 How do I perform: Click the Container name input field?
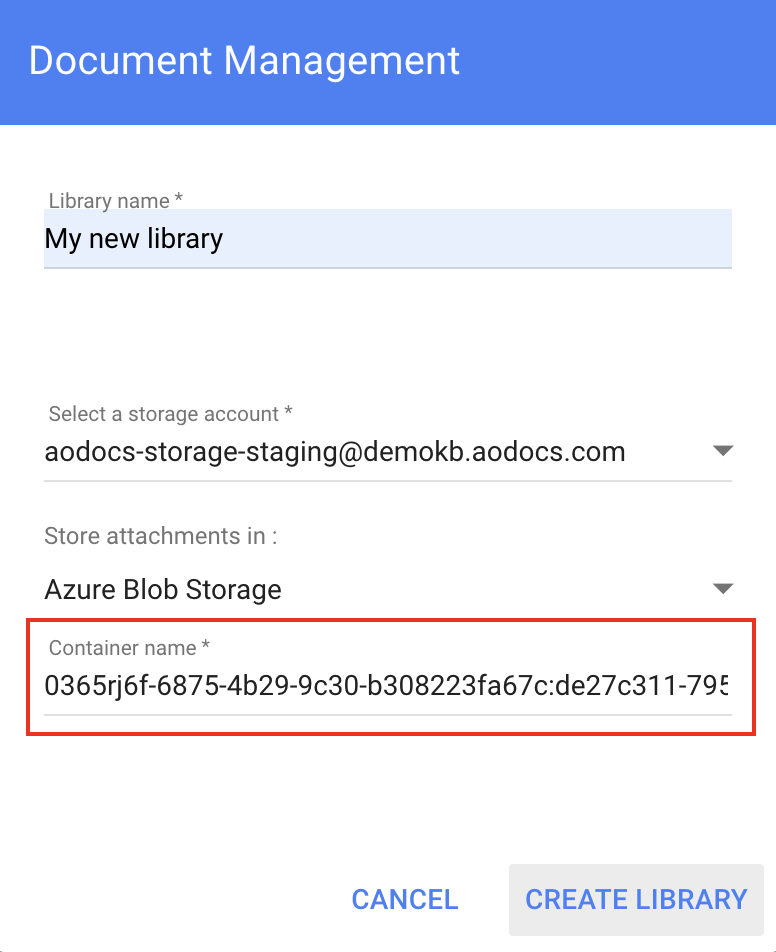(x=388, y=686)
